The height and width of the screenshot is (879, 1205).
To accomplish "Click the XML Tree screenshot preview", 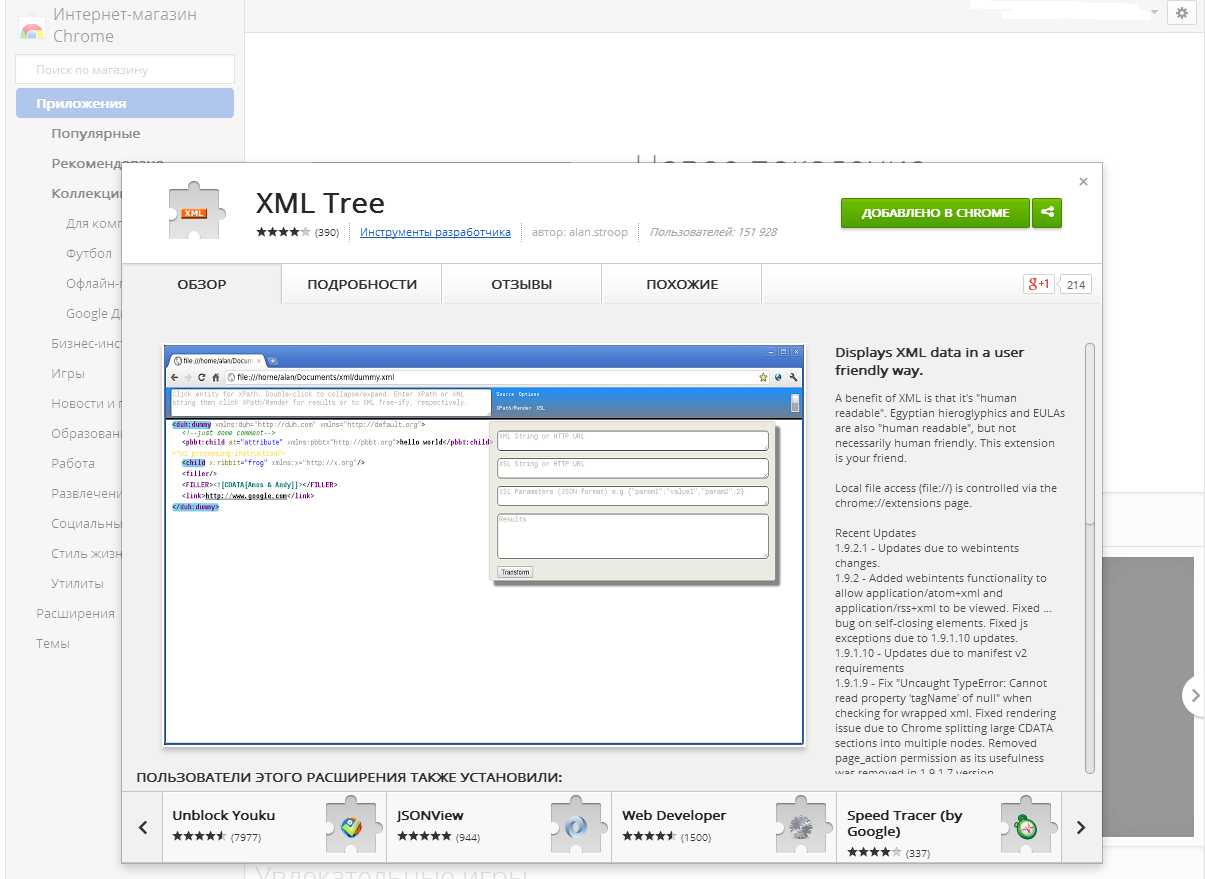I will click(484, 545).
